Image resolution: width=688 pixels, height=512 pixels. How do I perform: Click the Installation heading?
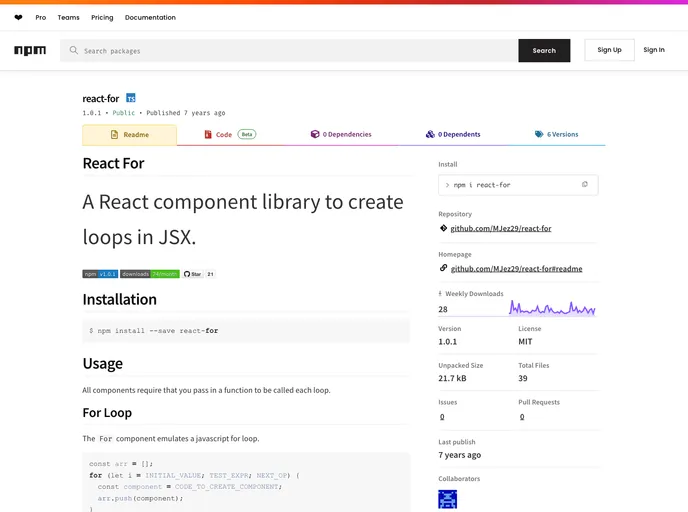pyautogui.click(x=119, y=299)
